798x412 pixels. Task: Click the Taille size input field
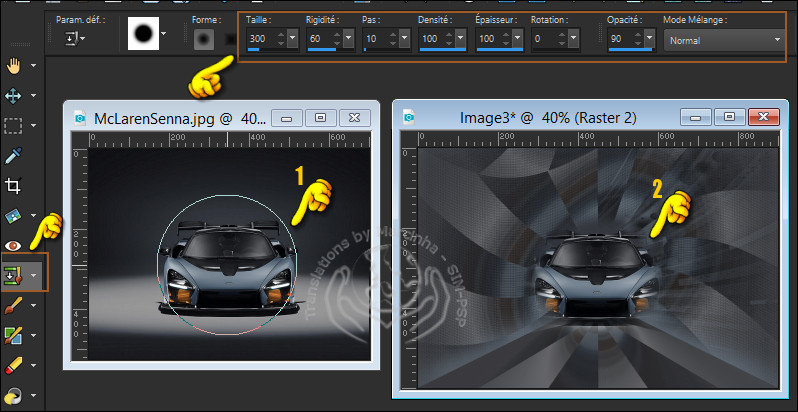[260, 38]
